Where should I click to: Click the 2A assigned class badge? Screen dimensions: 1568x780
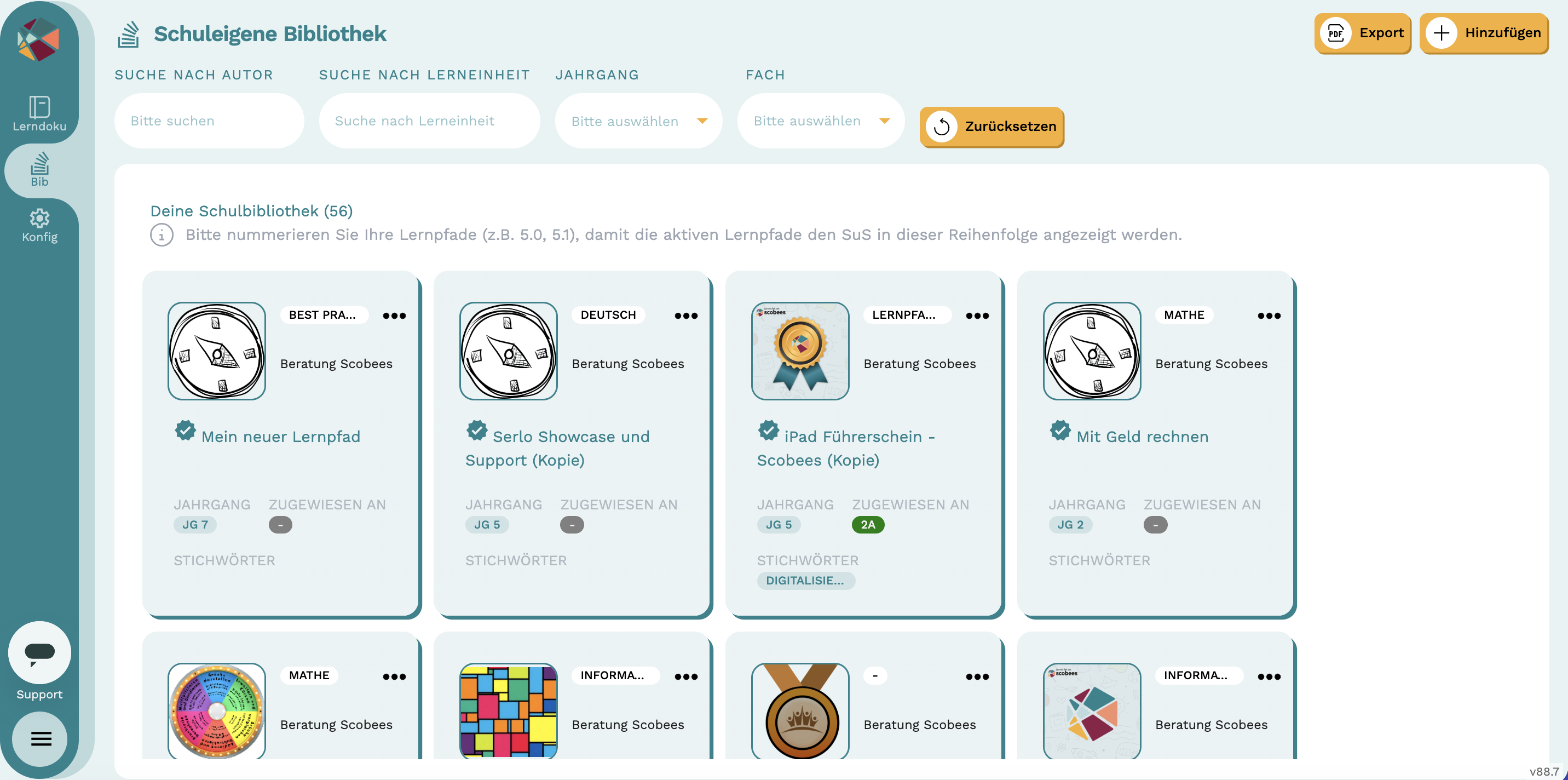tap(868, 525)
